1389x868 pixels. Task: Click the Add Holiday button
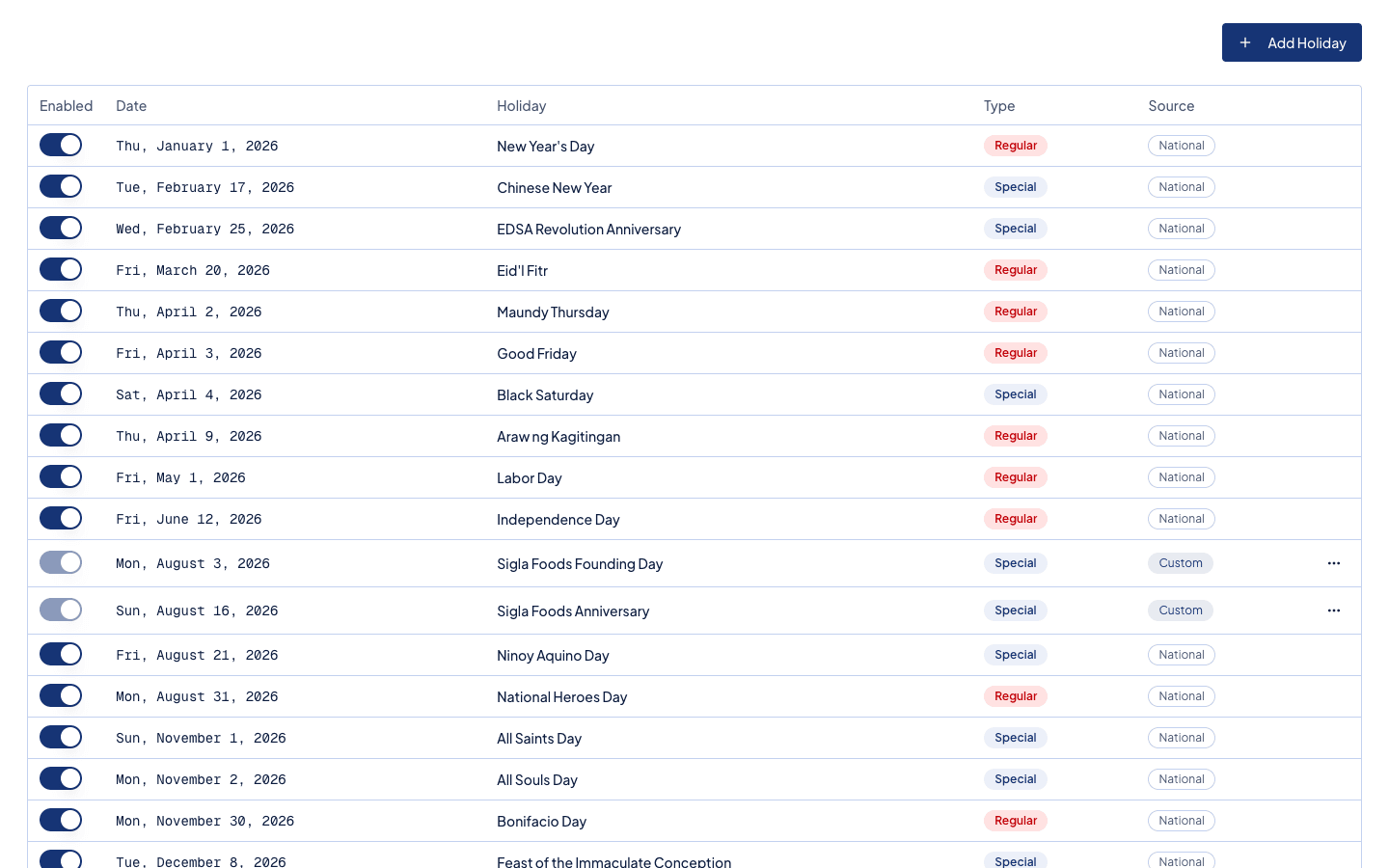pos(1292,42)
